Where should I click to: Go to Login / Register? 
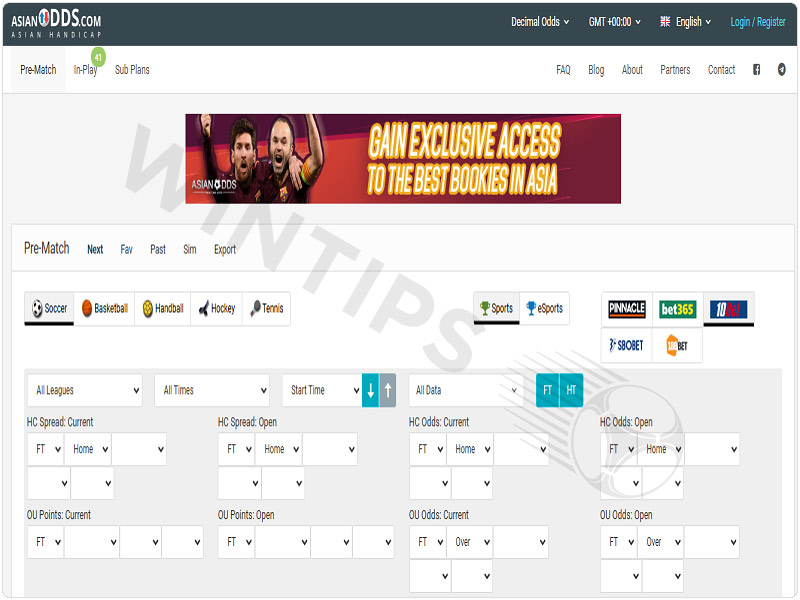(758, 22)
